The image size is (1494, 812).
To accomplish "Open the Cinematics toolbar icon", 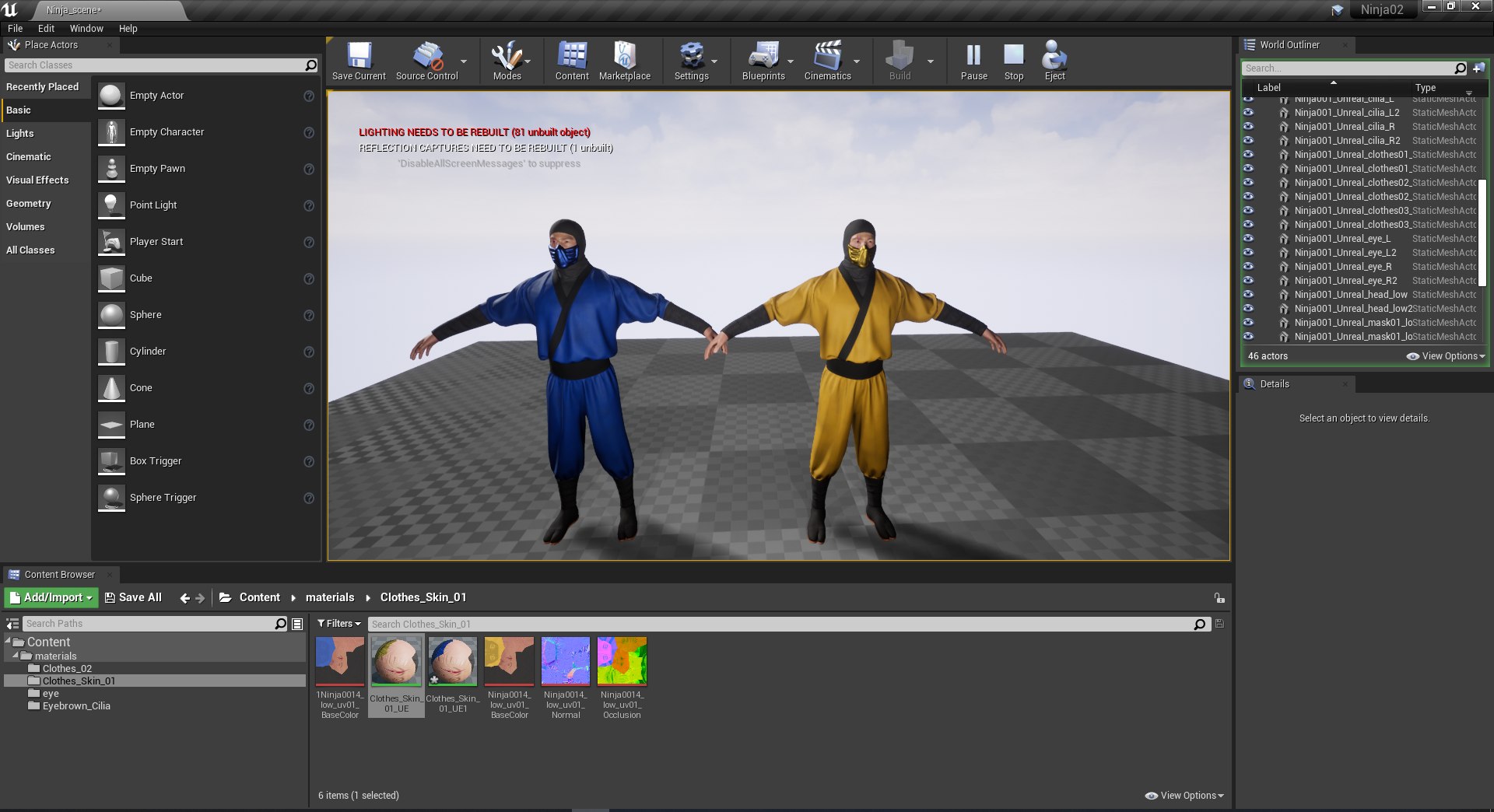I will [x=827, y=56].
